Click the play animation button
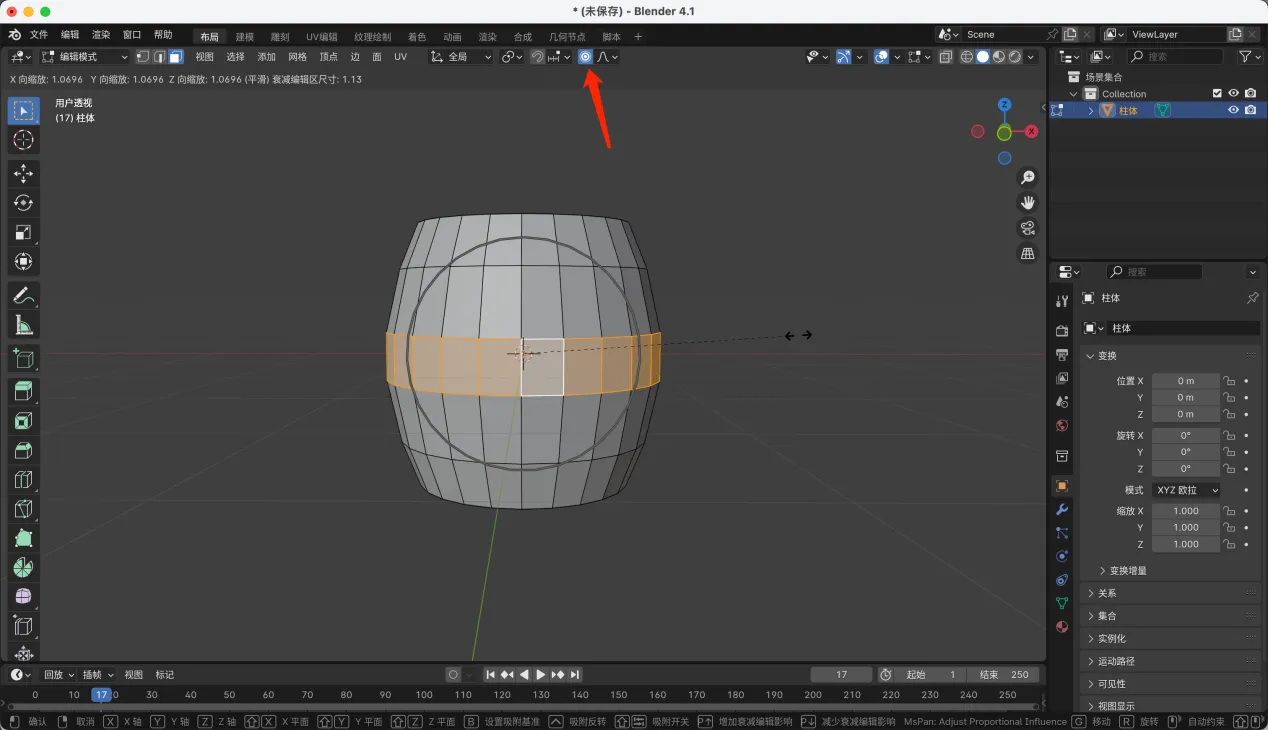Screen dimensions: 1268x730 [x=541, y=675]
